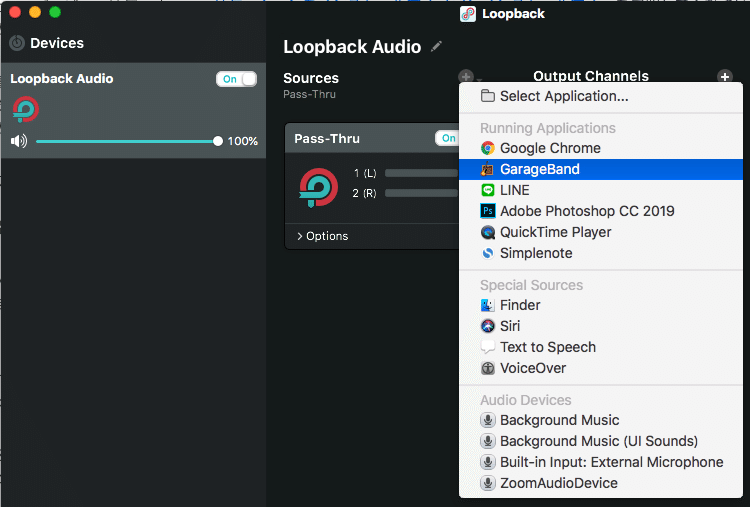Click the Loopback icon in the title bar
The width and height of the screenshot is (750, 507).
(x=468, y=14)
